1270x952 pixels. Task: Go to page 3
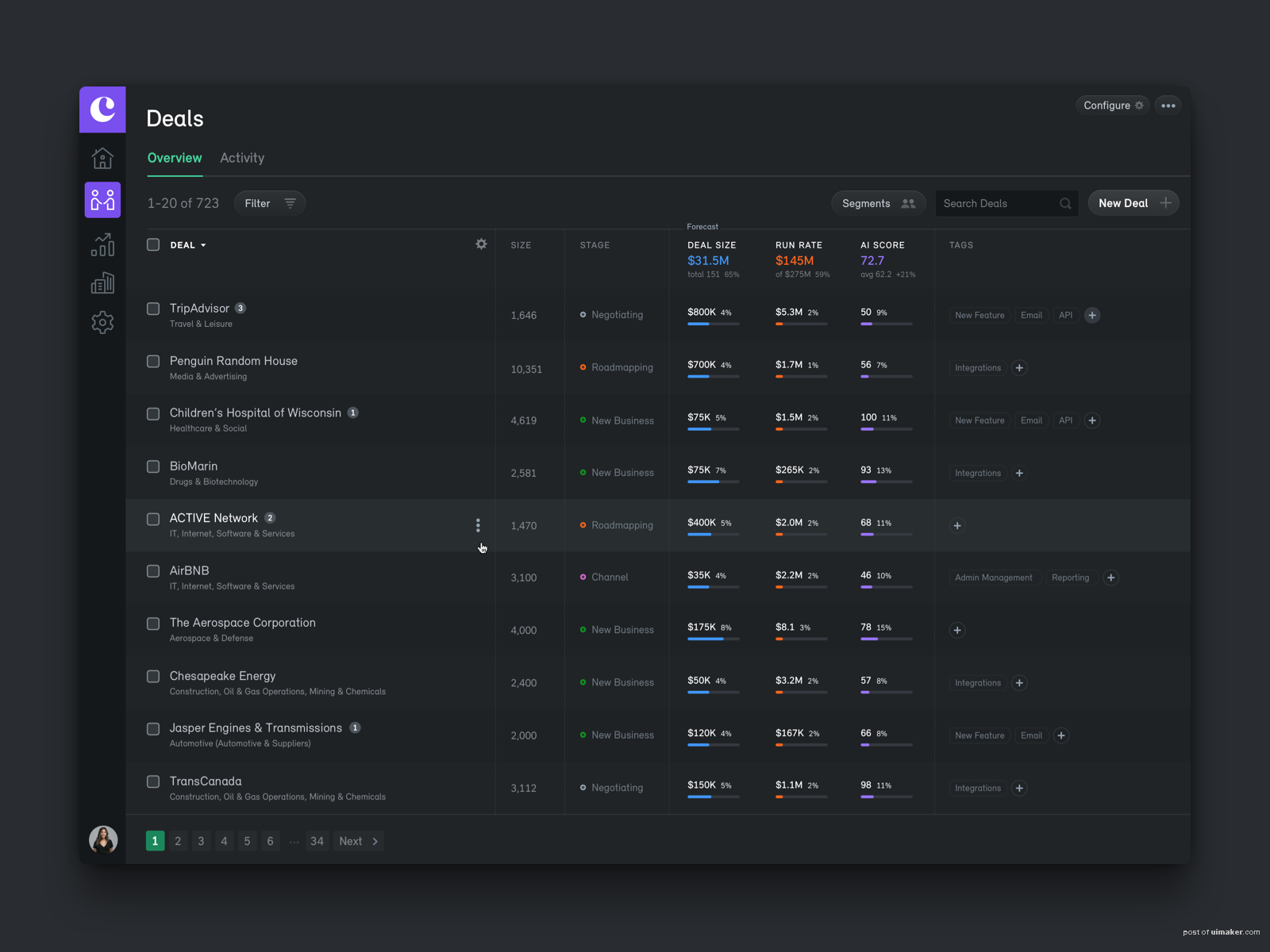coord(201,841)
